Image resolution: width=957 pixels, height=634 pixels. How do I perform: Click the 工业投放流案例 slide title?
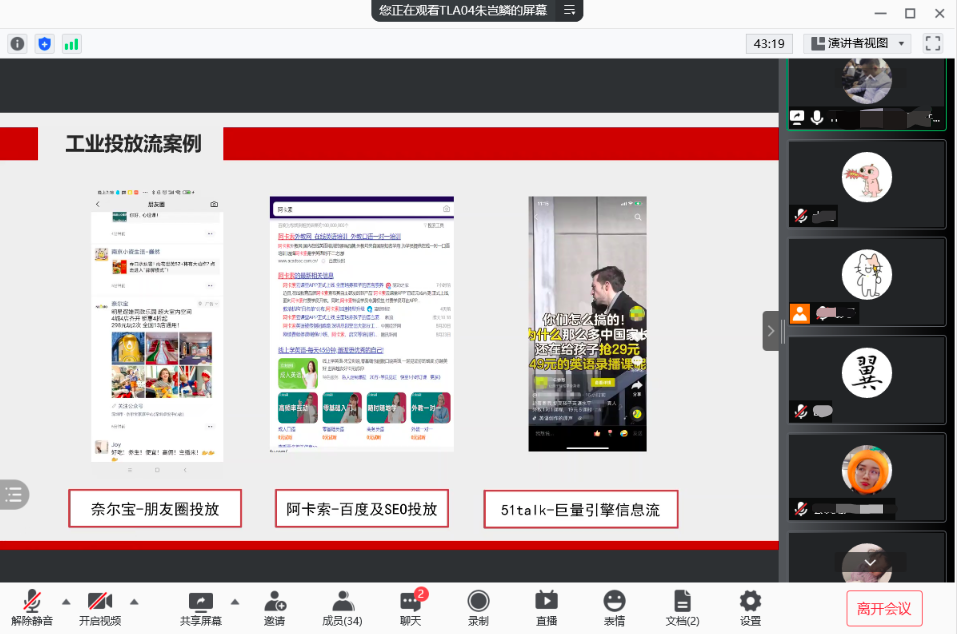point(133,144)
